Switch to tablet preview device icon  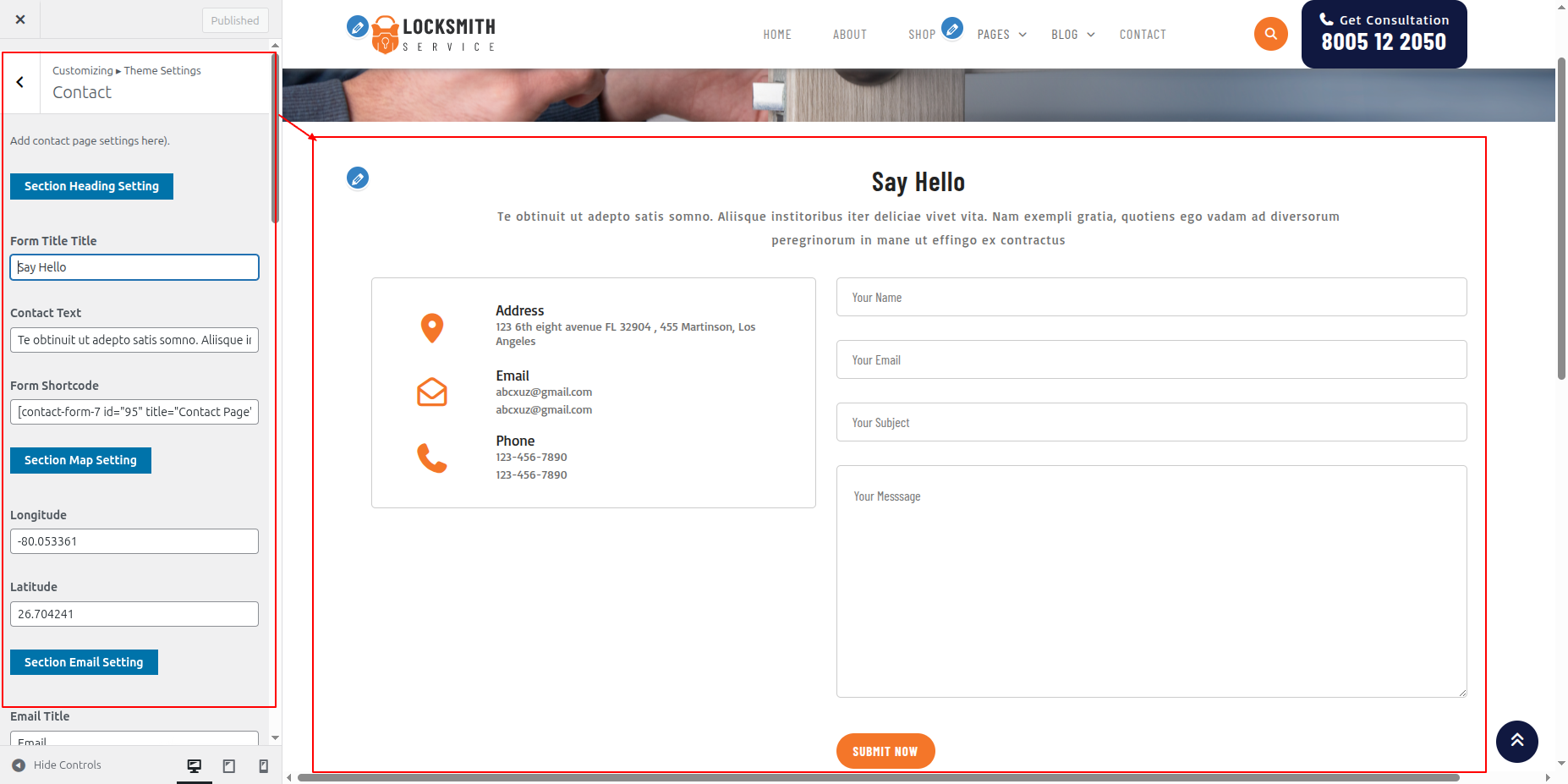pyautogui.click(x=228, y=765)
